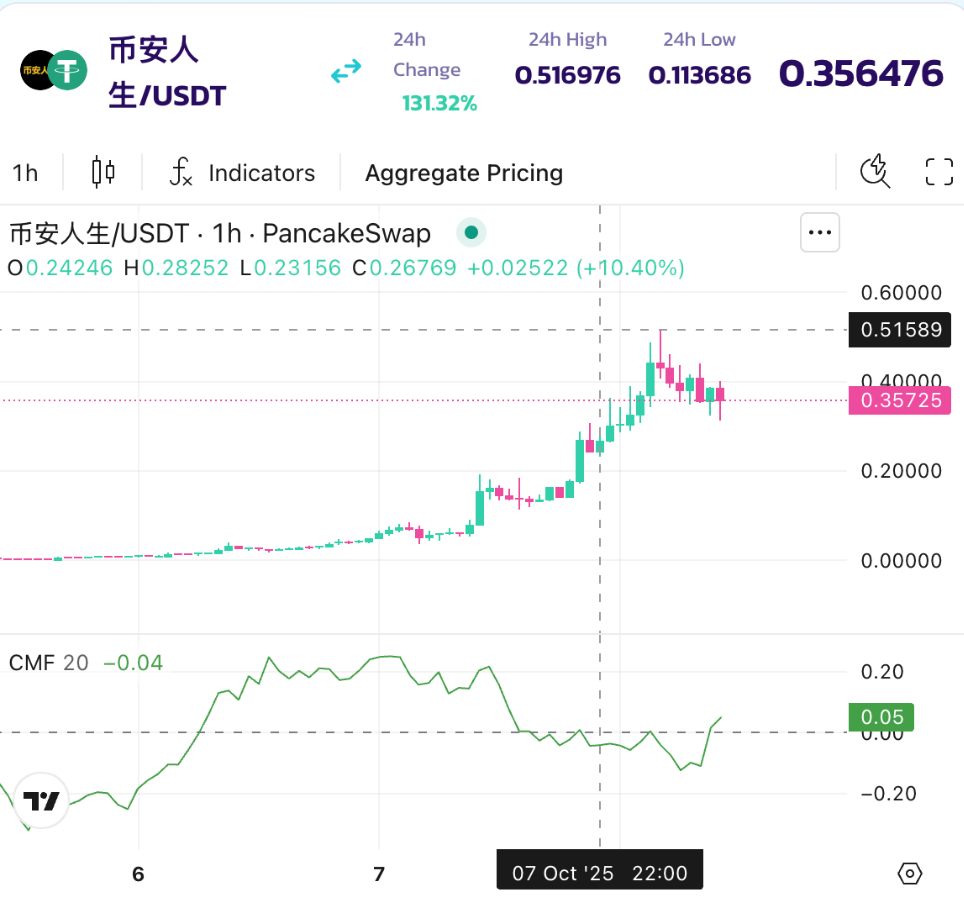Click the pink current price label 0.35725
964x901 pixels.
pos(898,400)
